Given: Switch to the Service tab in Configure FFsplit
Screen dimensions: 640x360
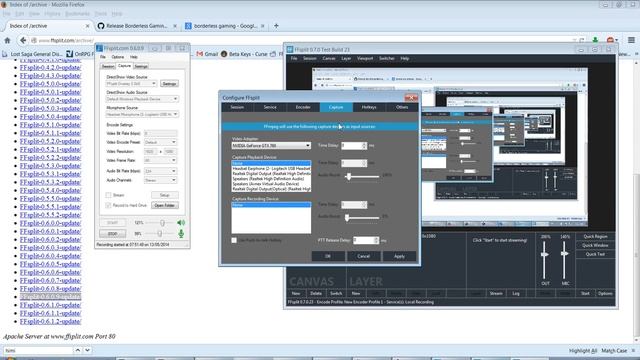Looking at the screenshot, I should [270, 107].
